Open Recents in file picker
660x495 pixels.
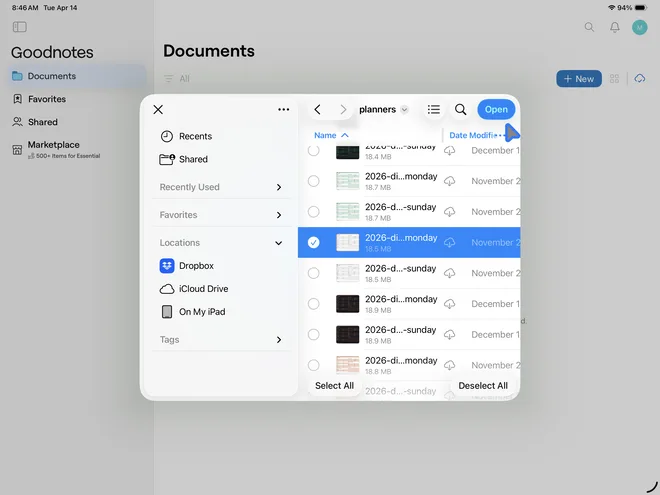(186, 136)
